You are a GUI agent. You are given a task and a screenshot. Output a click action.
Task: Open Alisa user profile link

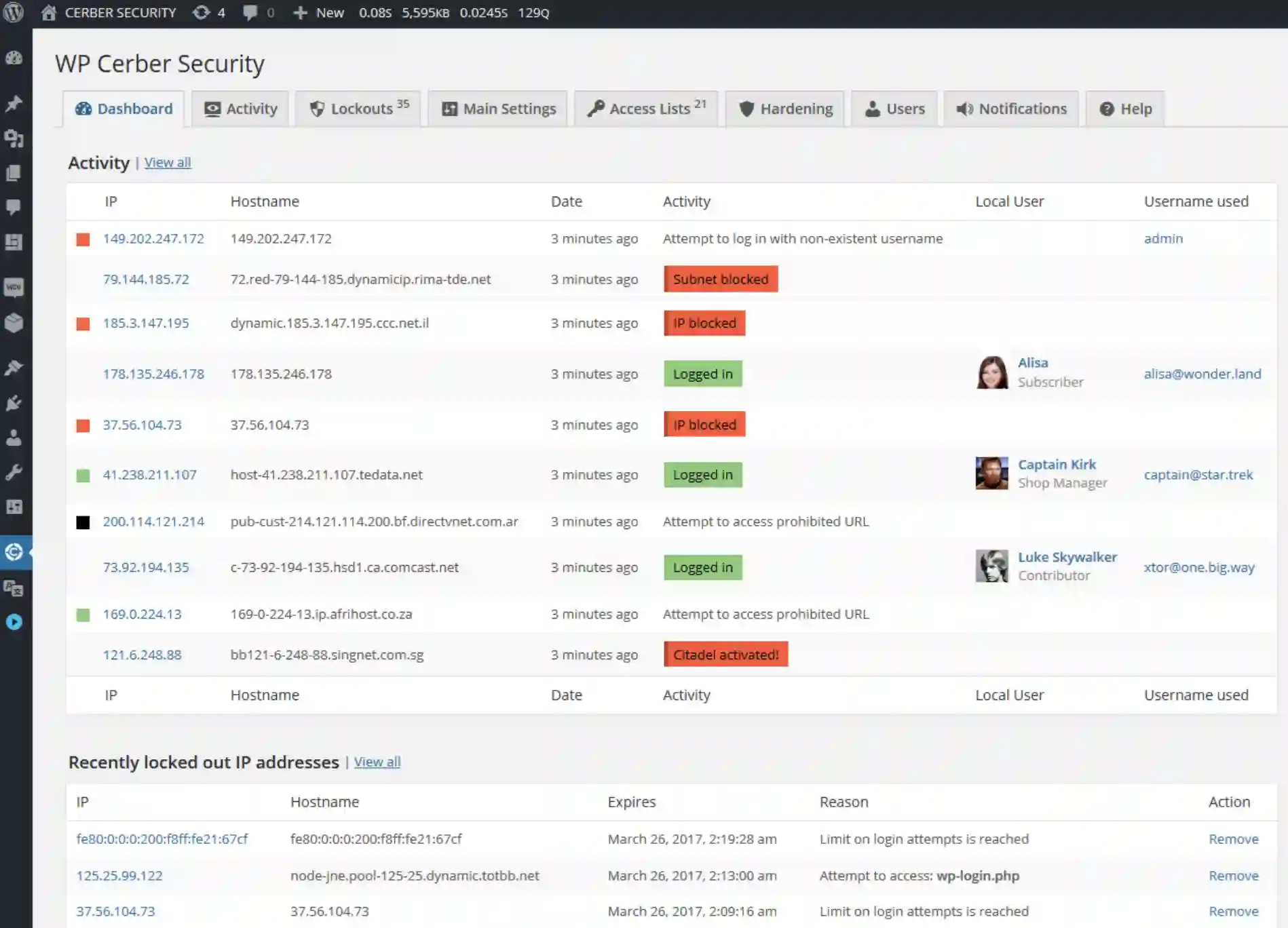[x=1033, y=363]
